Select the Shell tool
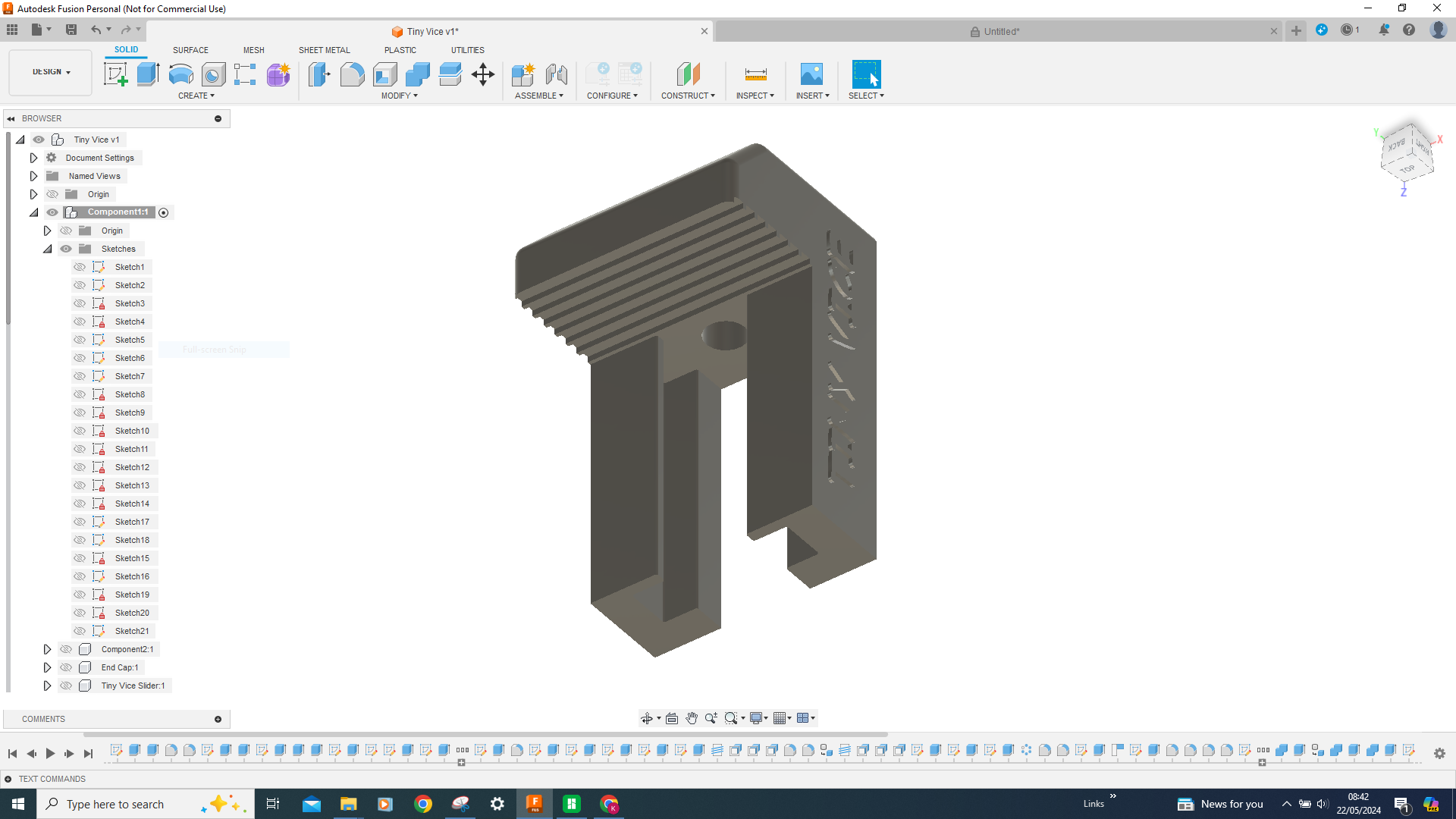1456x819 pixels. [384, 74]
